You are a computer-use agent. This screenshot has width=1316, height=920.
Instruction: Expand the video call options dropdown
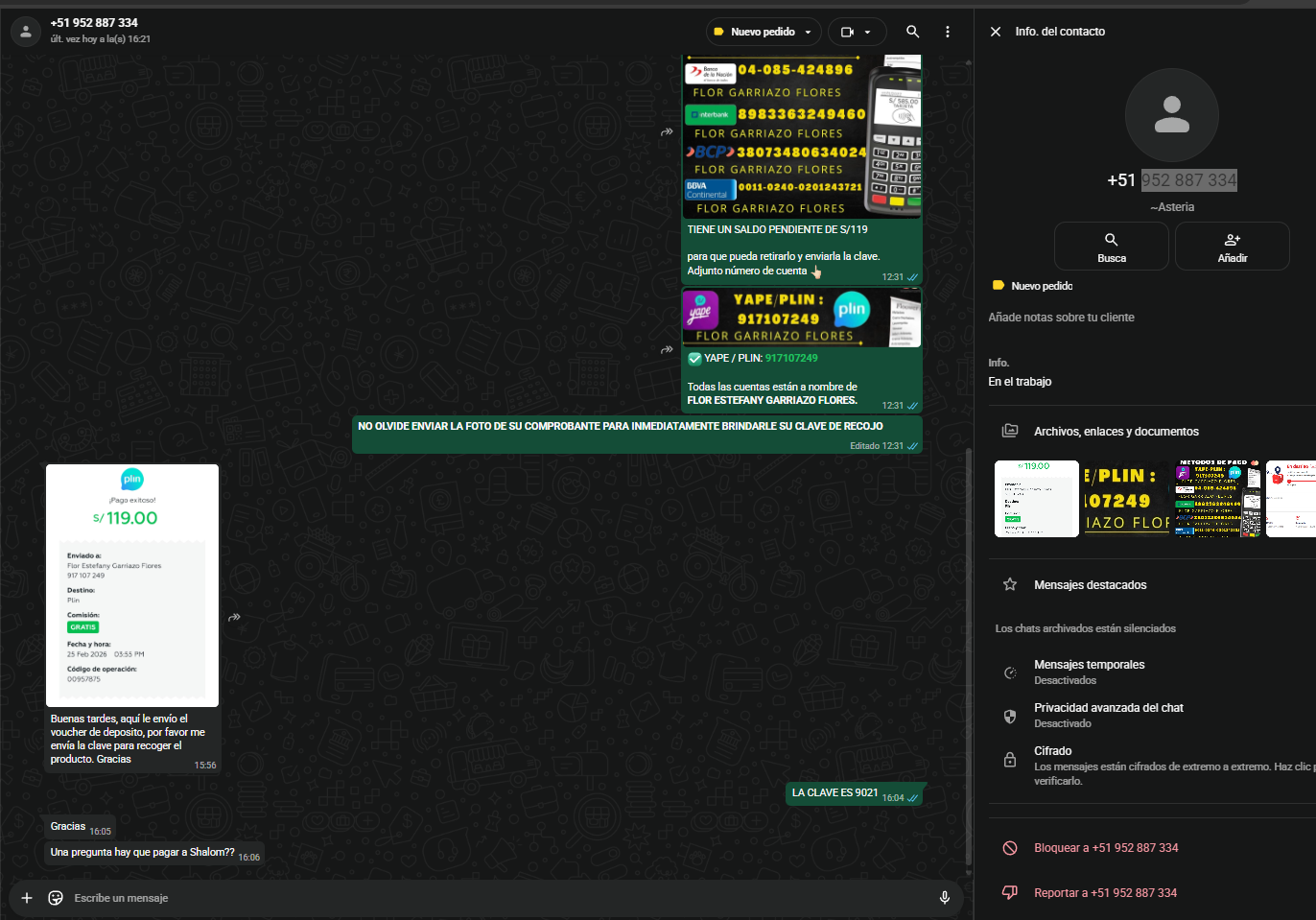pyautogui.click(x=857, y=32)
